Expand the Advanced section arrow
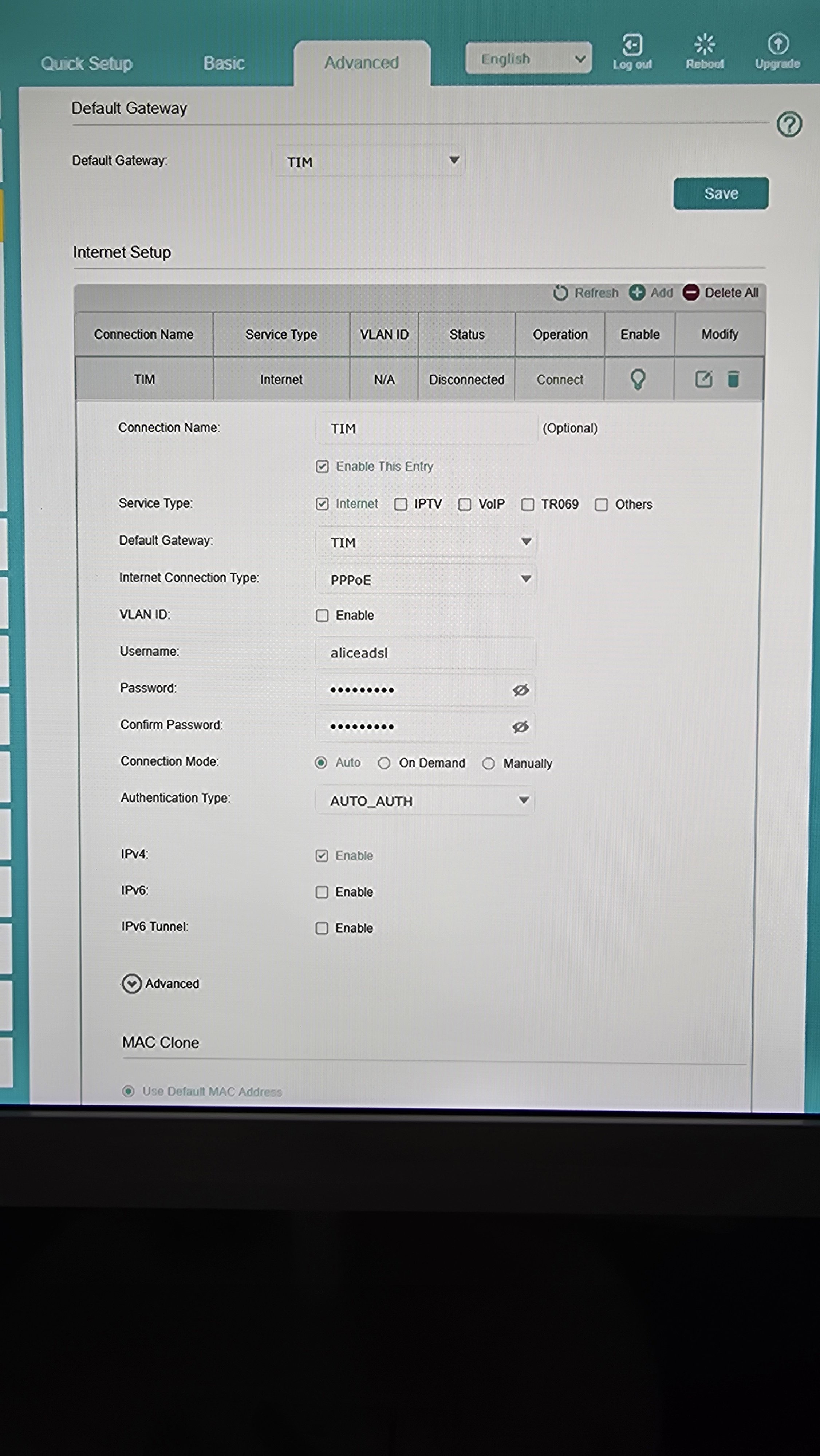 tap(132, 984)
